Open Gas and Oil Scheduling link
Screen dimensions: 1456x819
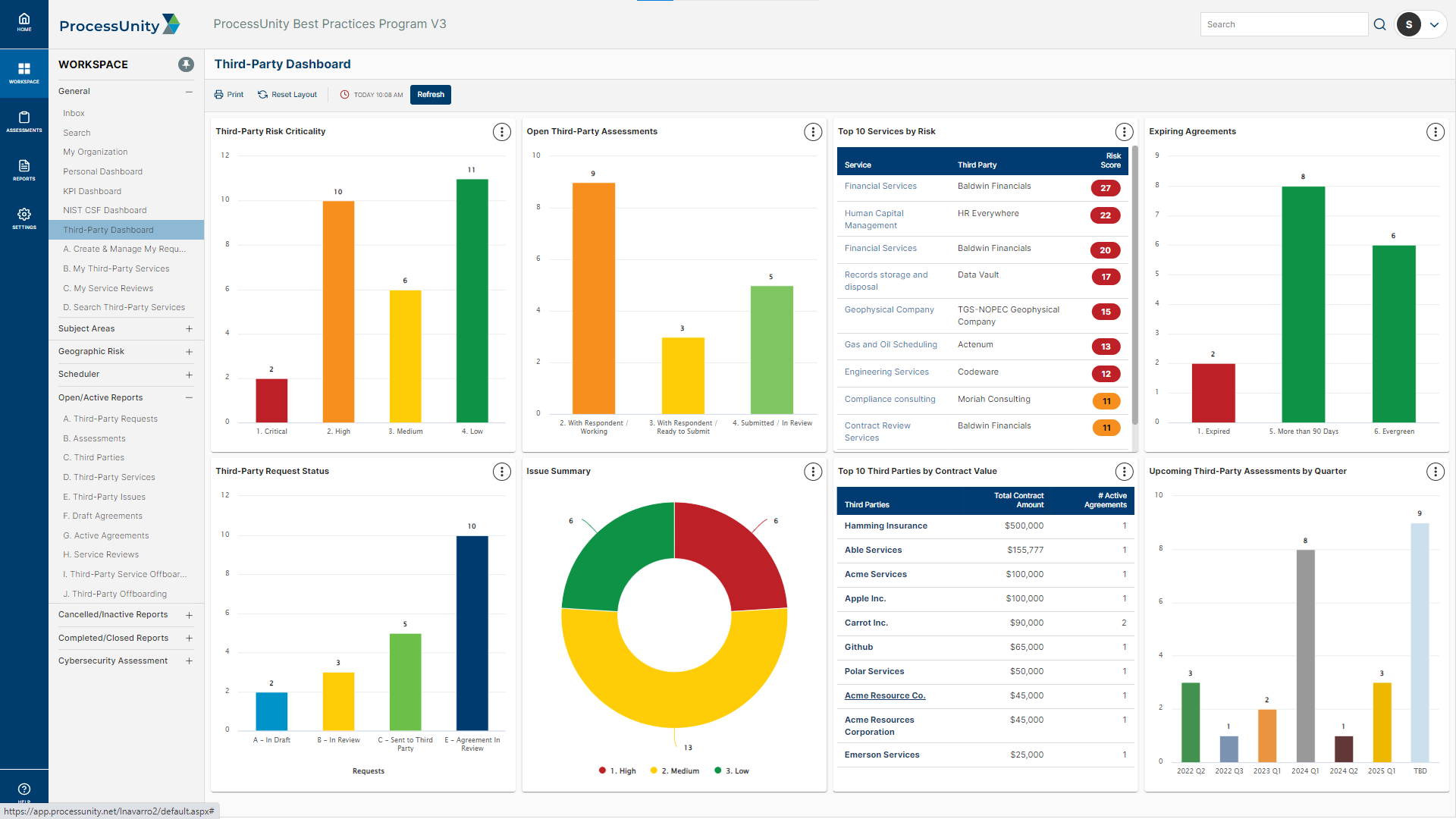pos(890,344)
